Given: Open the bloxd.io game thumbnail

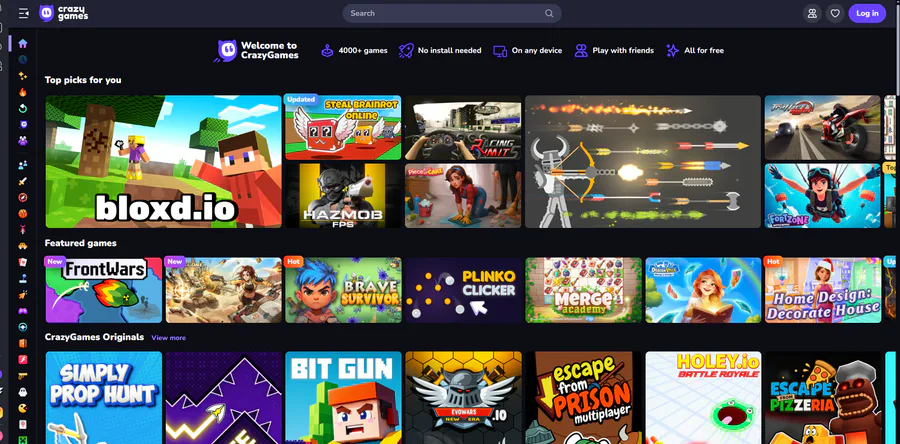Looking at the screenshot, I should (164, 161).
